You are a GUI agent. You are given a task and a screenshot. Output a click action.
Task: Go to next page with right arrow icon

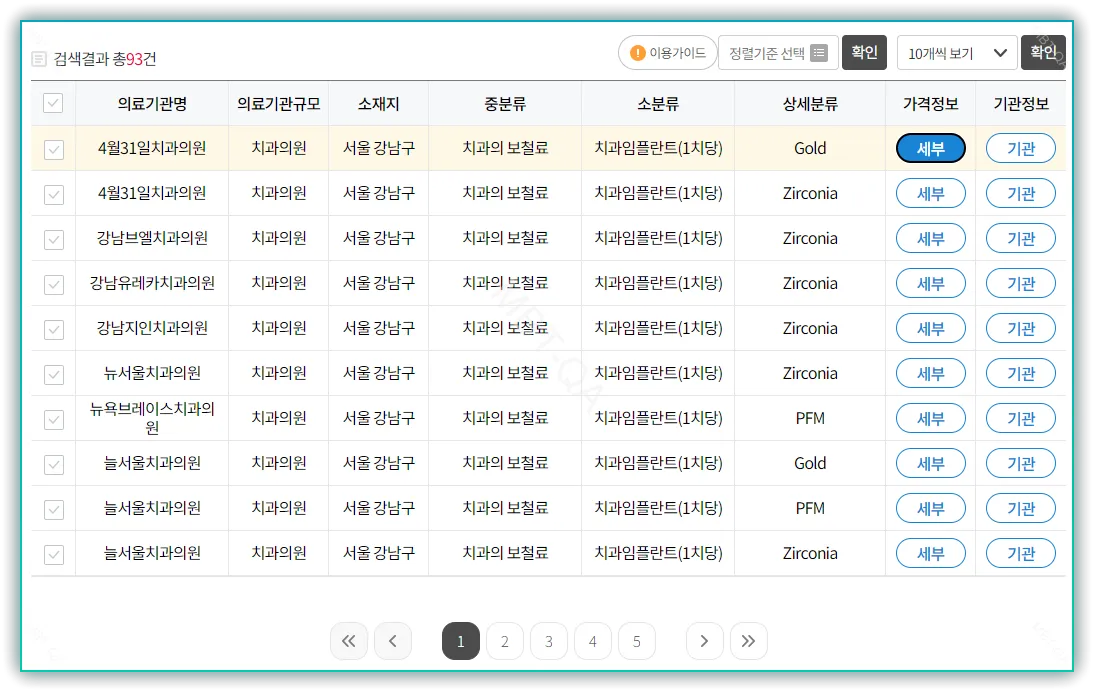coord(704,641)
